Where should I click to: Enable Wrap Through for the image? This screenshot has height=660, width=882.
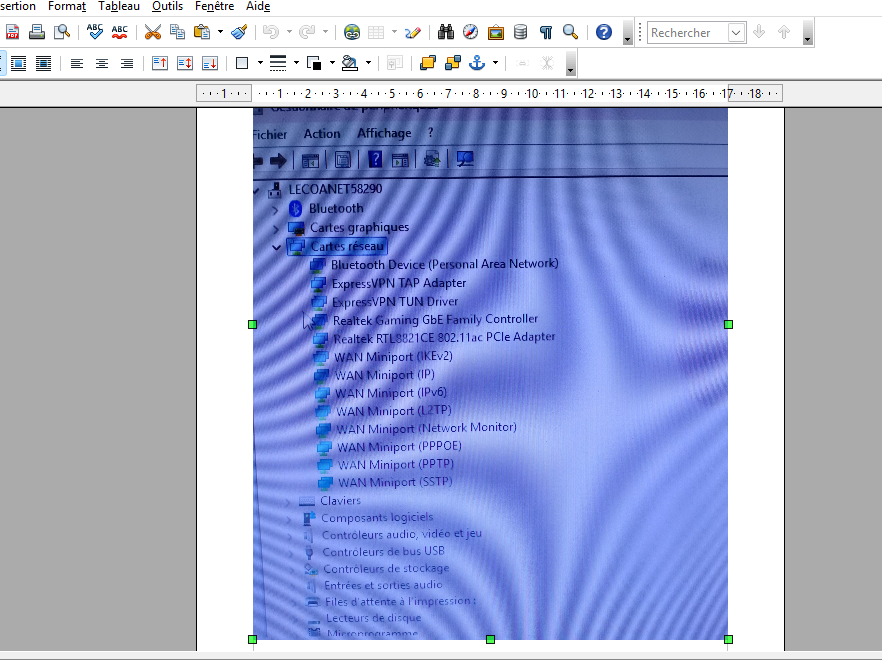coord(43,63)
